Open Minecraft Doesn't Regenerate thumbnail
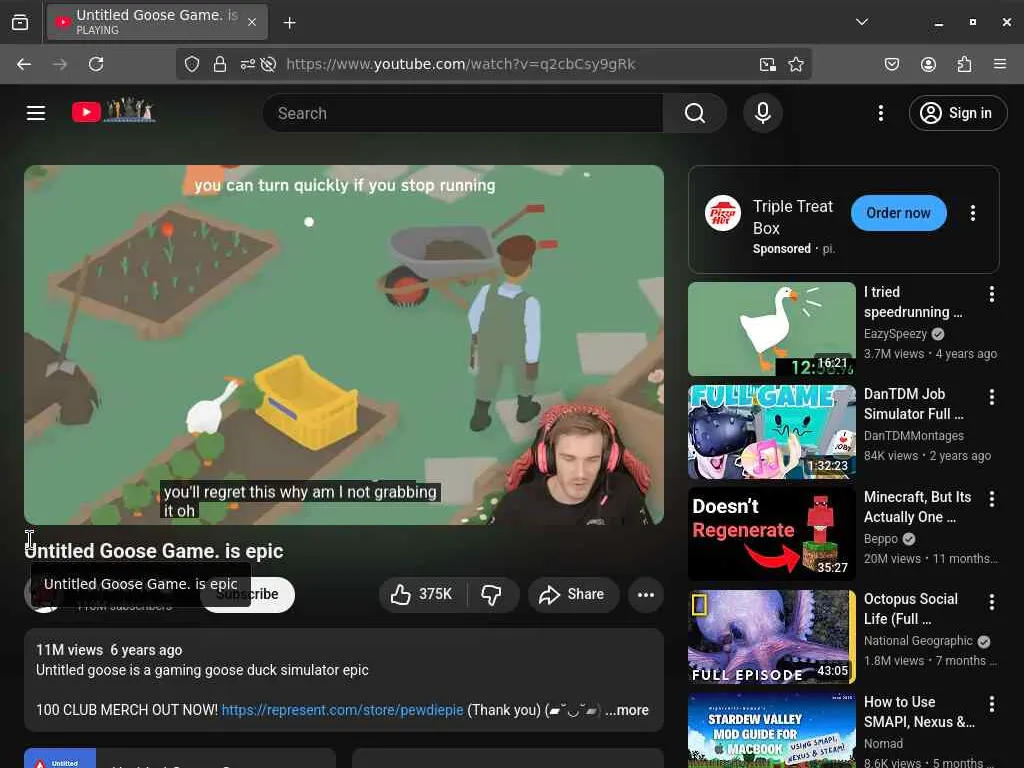Image resolution: width=1024 pixels, height=768 pixels. [x=771, y=534]
